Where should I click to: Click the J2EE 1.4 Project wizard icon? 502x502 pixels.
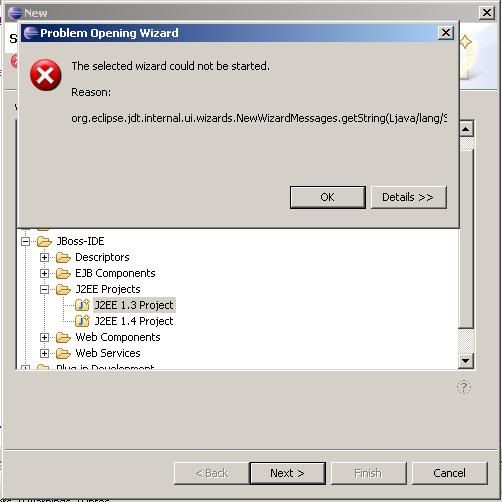tap(82, 321)
